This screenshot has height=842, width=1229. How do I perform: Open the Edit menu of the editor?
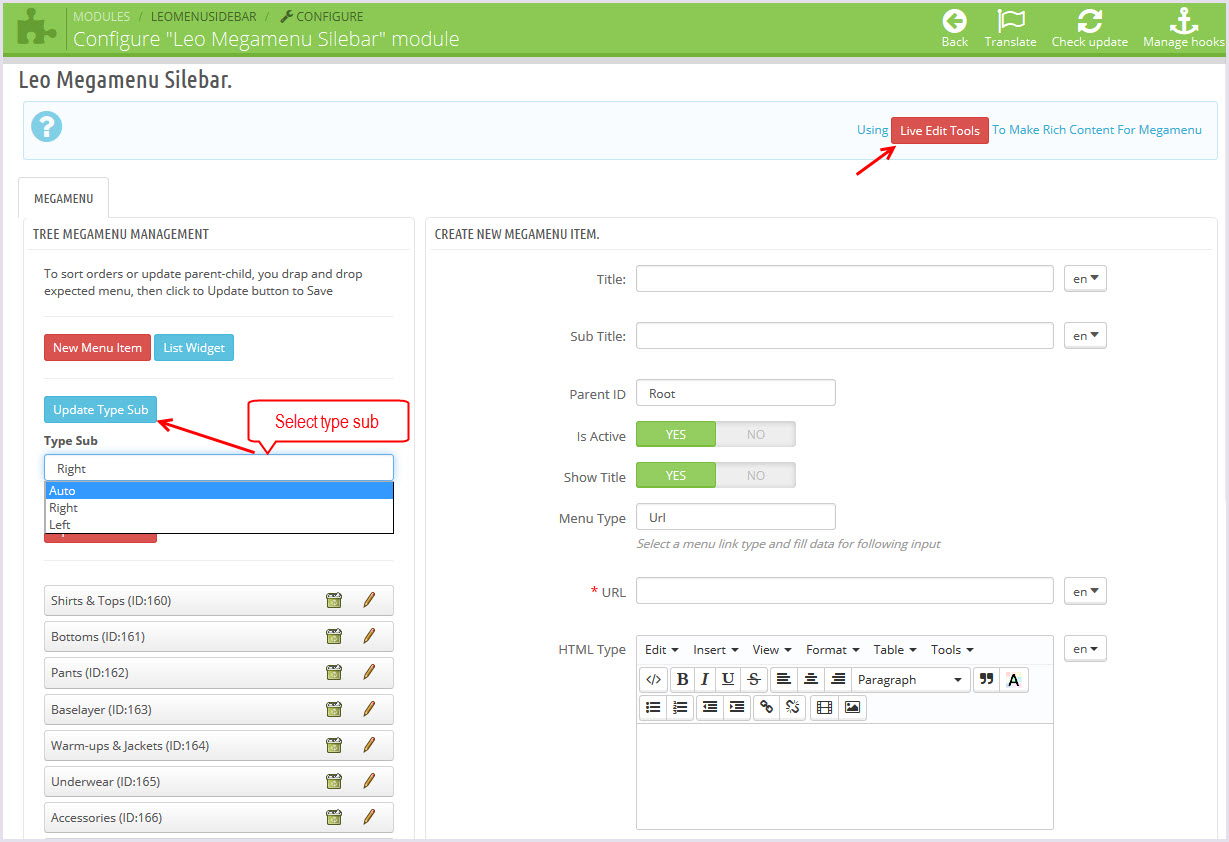pos(661,650)
